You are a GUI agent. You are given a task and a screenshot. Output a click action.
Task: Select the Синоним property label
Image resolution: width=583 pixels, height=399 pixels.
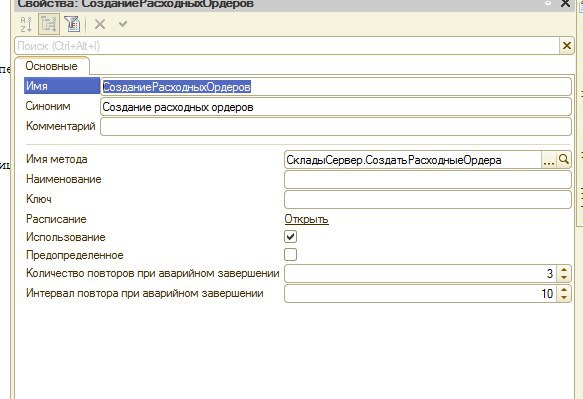tap(48, 106)
